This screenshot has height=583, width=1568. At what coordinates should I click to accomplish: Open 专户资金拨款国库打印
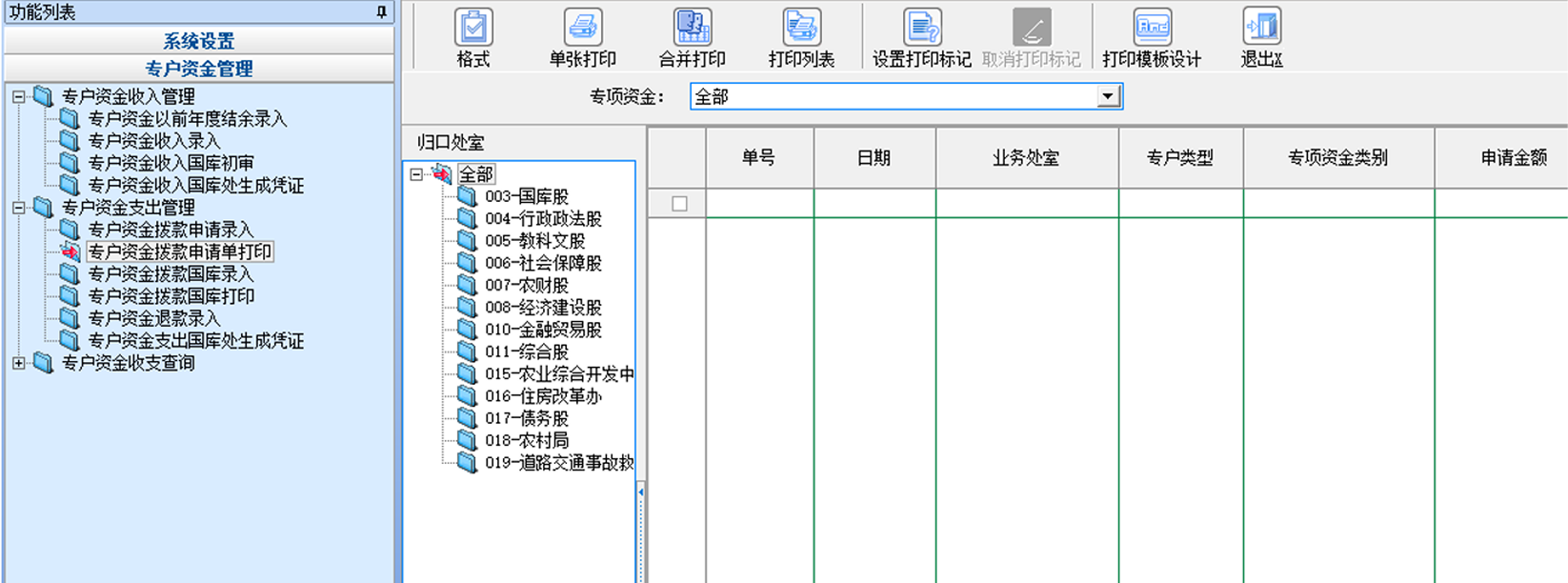[x=171, y=296]
